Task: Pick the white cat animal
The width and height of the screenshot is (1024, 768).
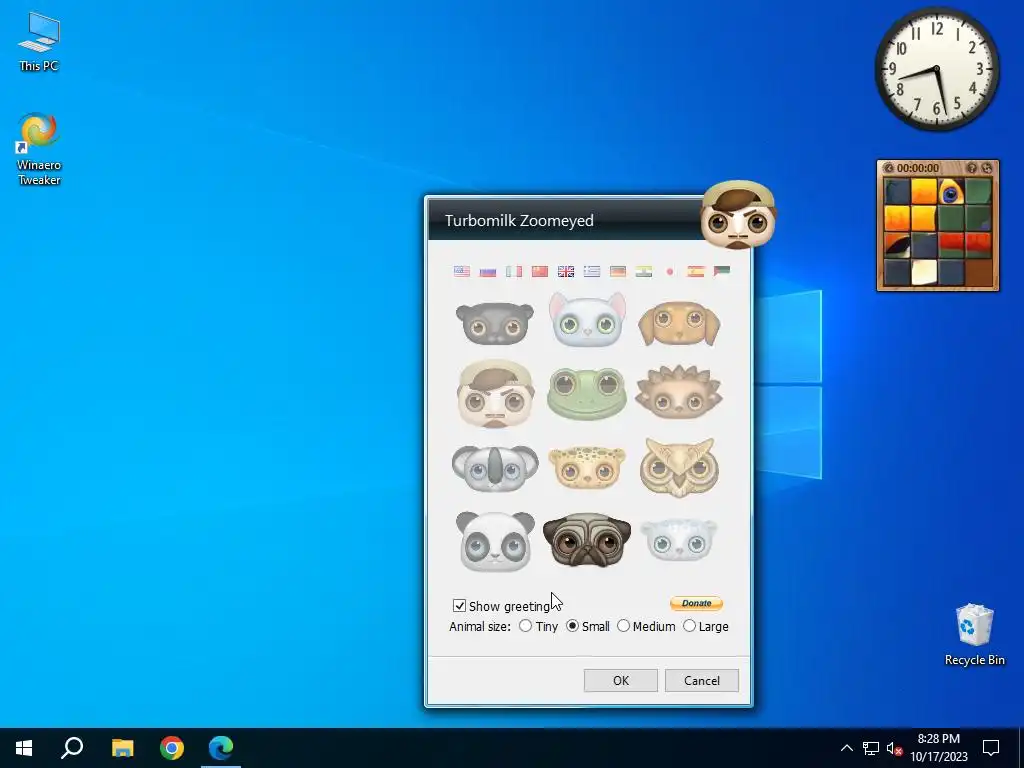Action: pyautogui.click(x=587, y=319)
